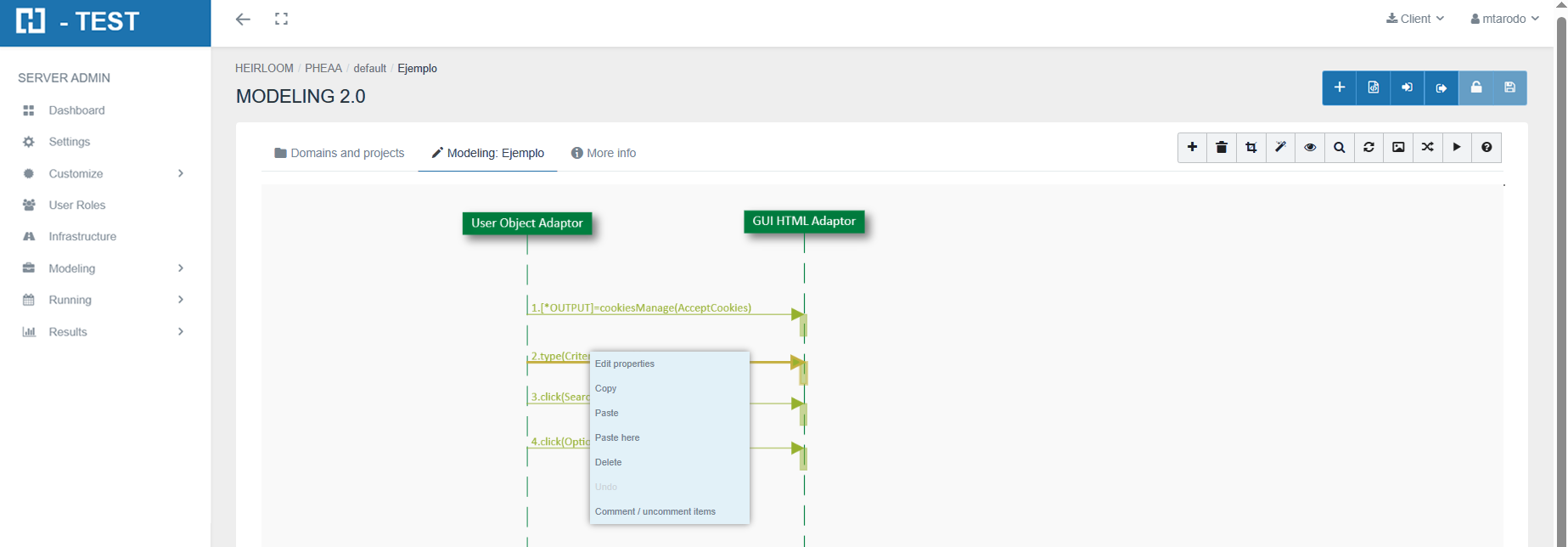Image resolution: width=1568 pixels, height=547 pixels.
Task: Toggle the eye visibility icon
Action: click(x=1310, y=148)
